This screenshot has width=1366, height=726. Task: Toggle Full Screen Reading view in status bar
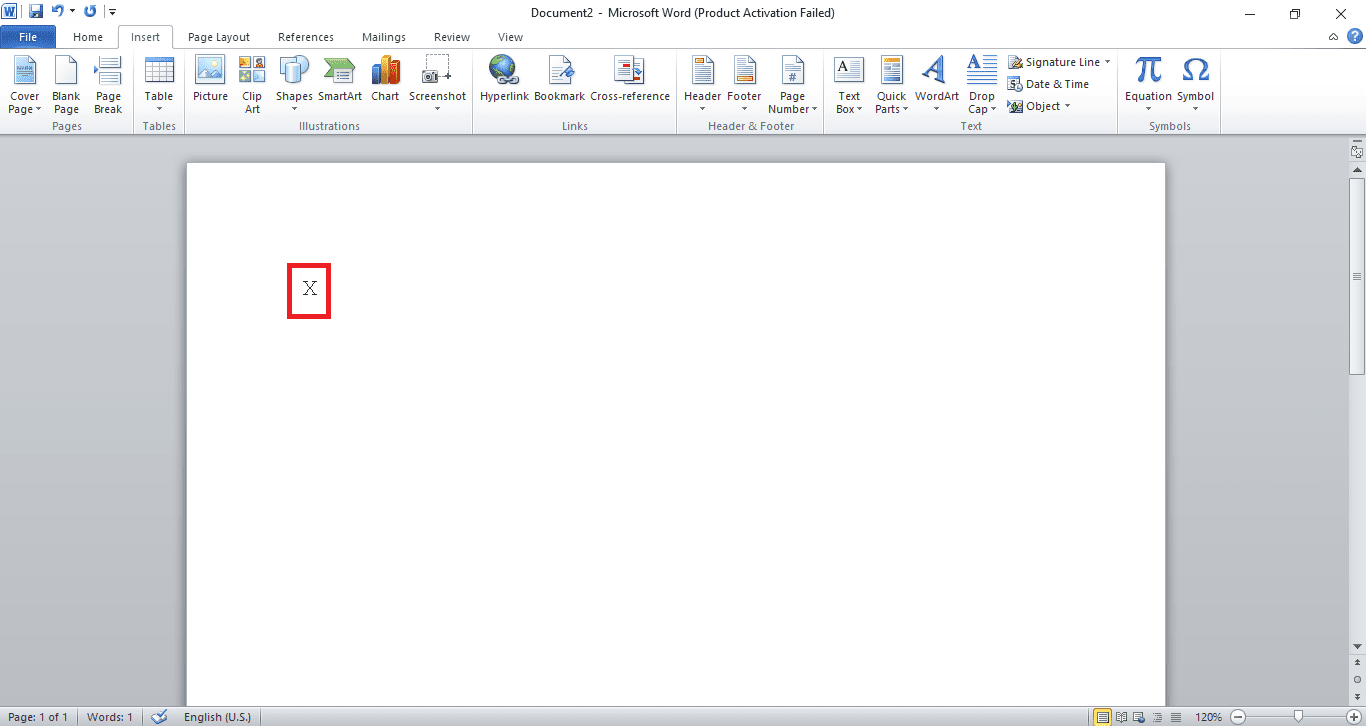(1120, 717)
